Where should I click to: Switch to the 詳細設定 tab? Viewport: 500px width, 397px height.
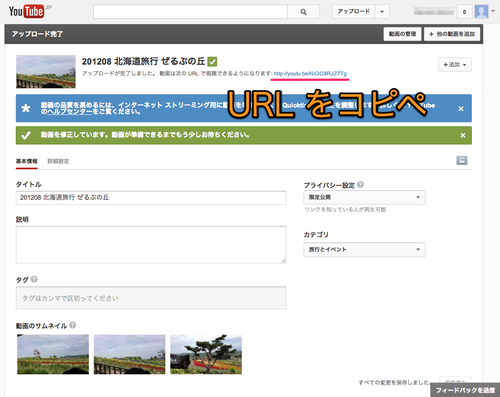(x=58, y=161)
